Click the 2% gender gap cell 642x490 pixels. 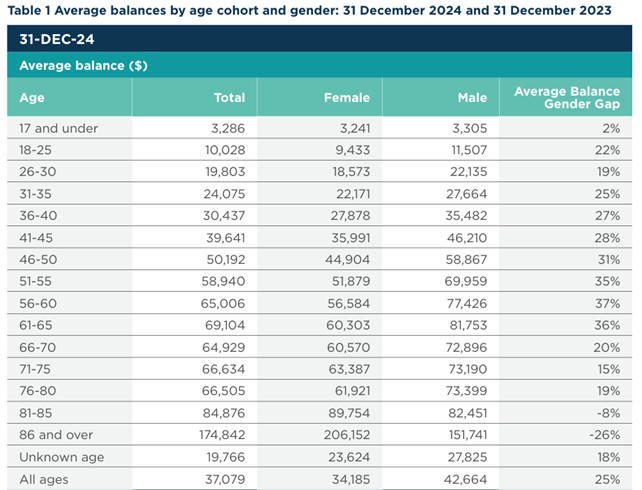(x=611, y=128)
